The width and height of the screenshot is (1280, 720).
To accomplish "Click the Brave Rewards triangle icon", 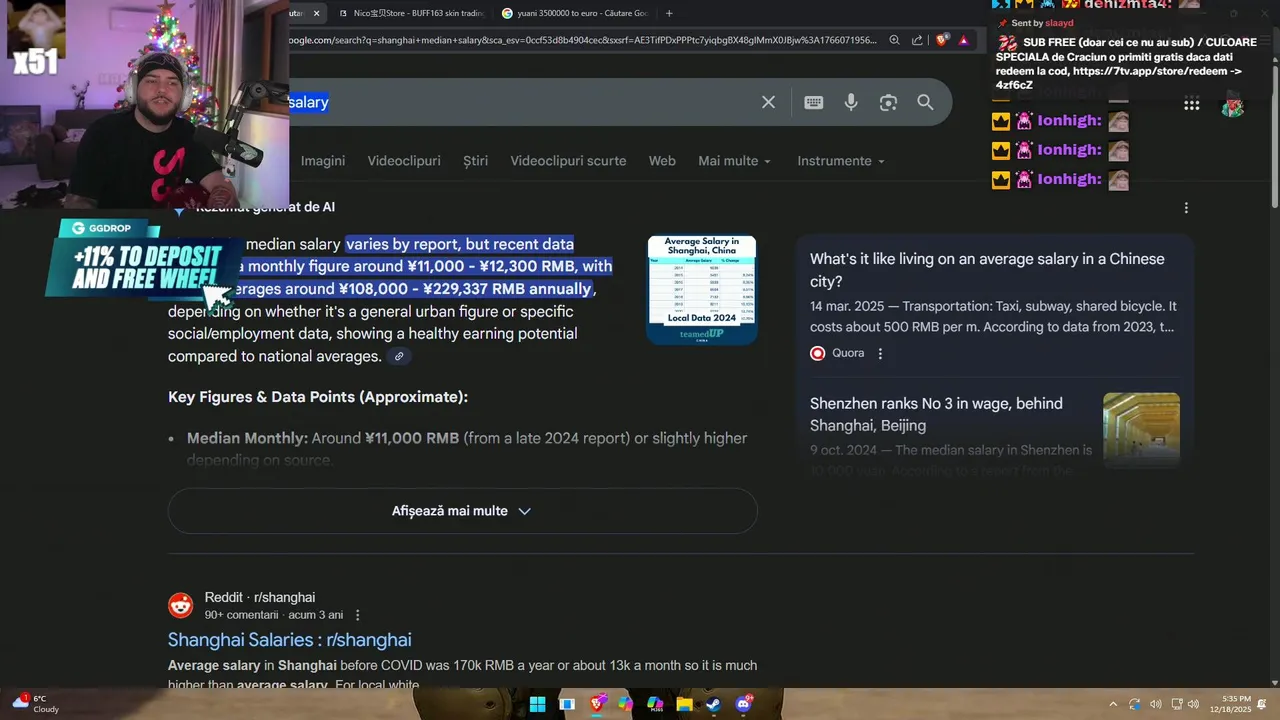I will 963,40.
